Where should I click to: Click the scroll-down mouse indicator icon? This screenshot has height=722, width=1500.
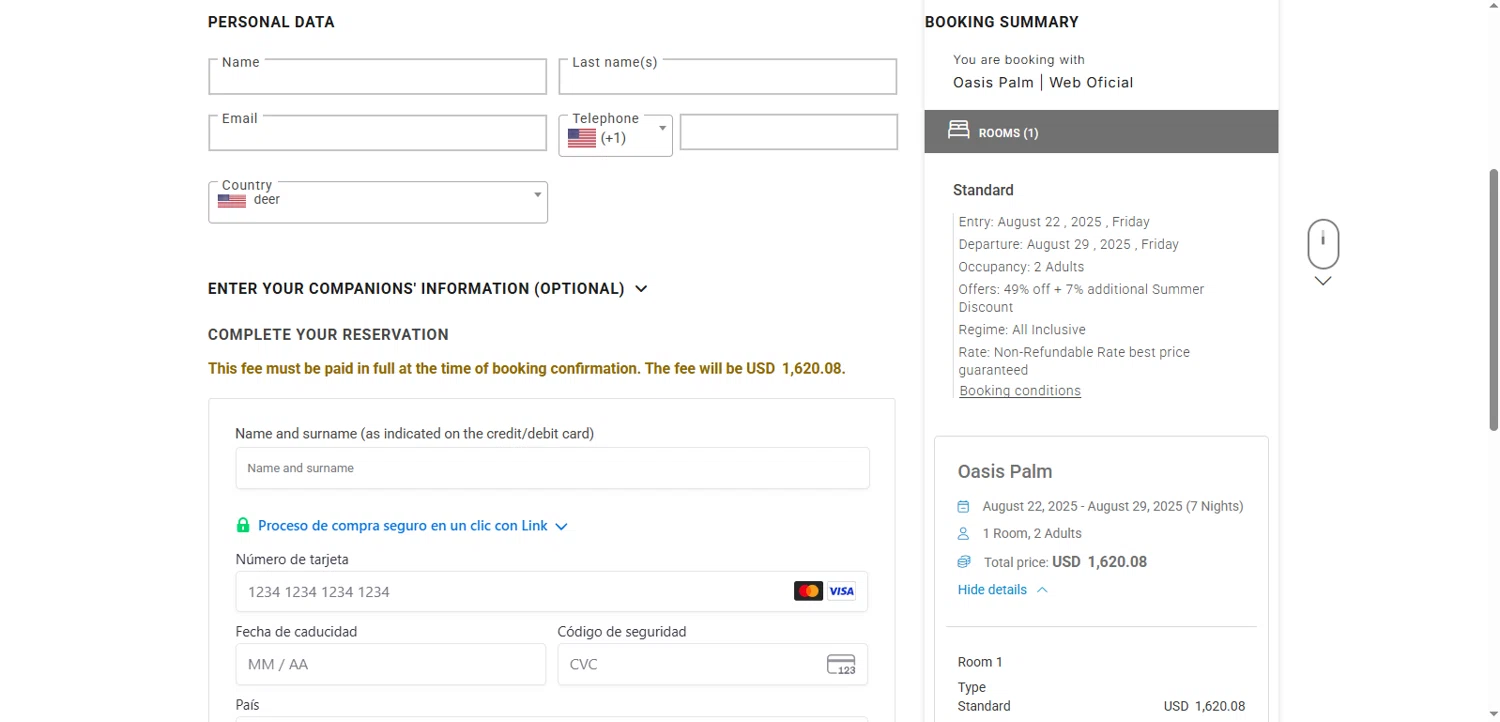point(1323,244)
